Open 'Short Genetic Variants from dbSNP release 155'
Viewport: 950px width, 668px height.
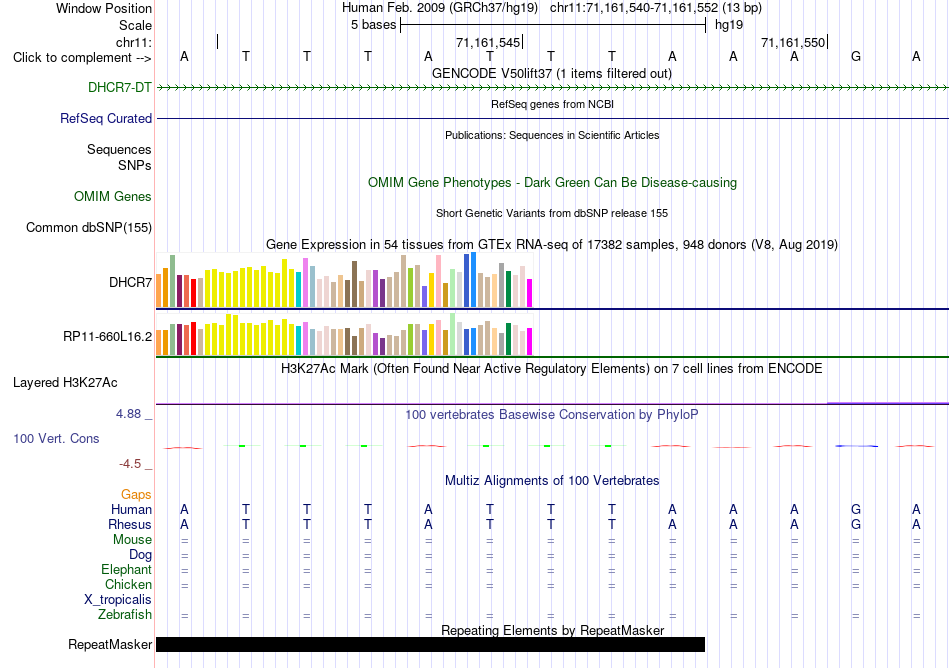552,213
